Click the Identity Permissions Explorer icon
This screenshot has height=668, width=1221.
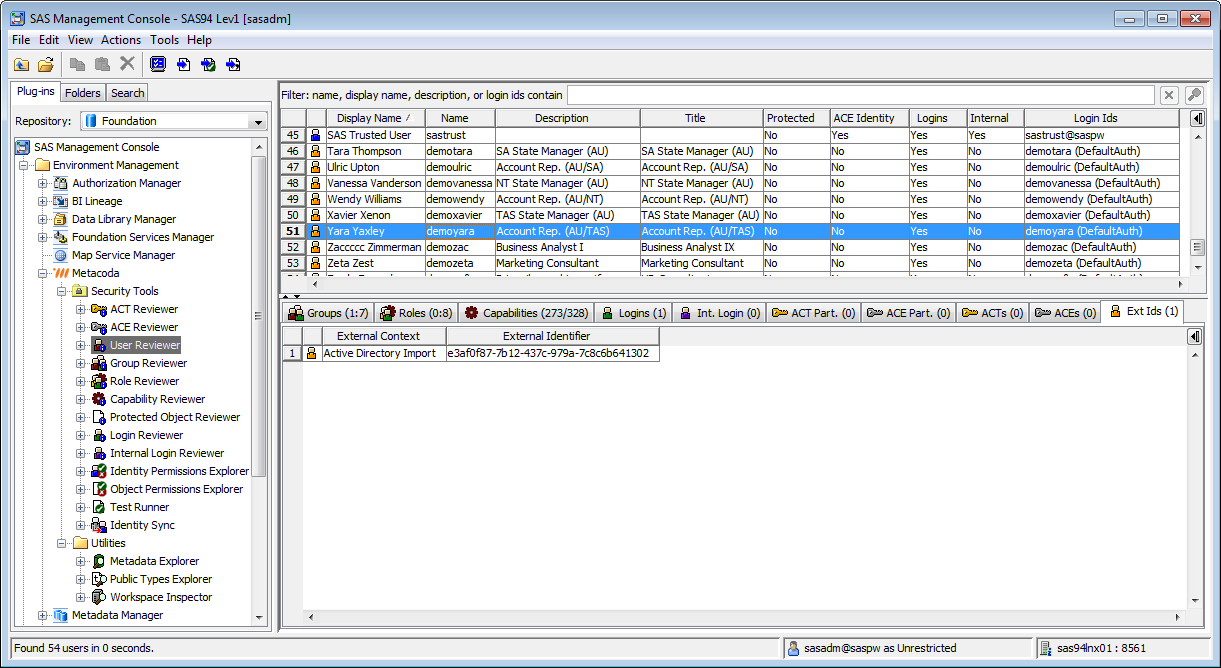point(99,471)
